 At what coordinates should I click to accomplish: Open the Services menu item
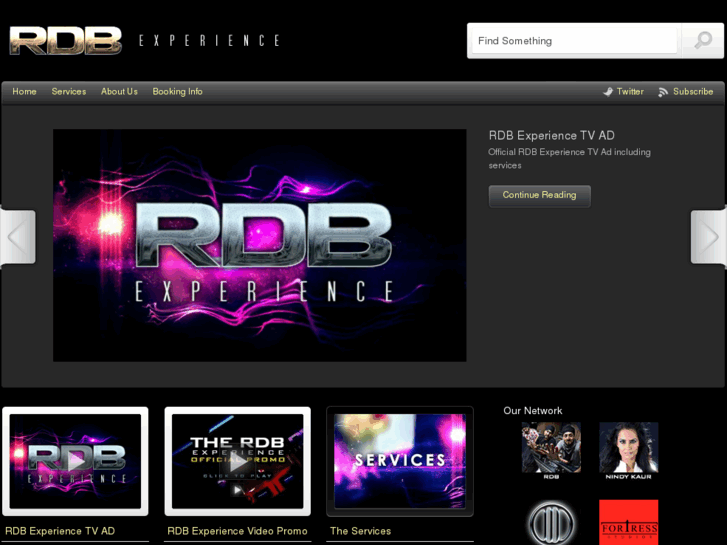69,91
